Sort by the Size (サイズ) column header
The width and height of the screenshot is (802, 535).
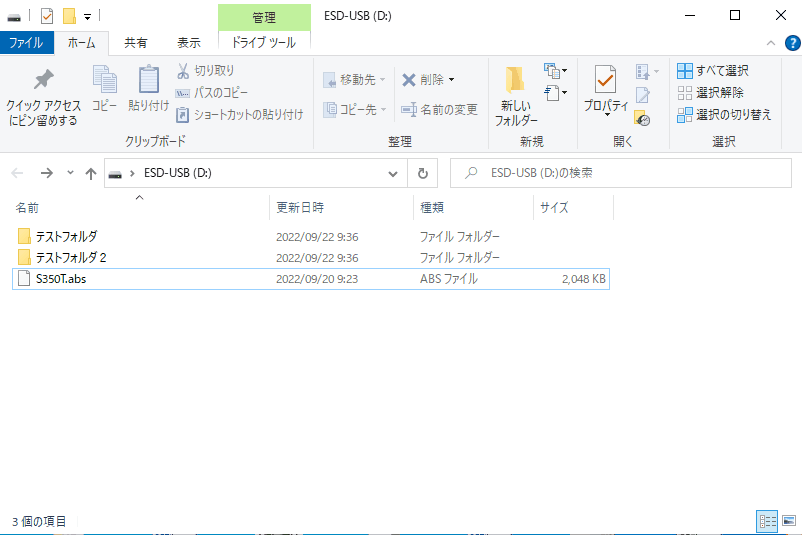tap(554, 208)
